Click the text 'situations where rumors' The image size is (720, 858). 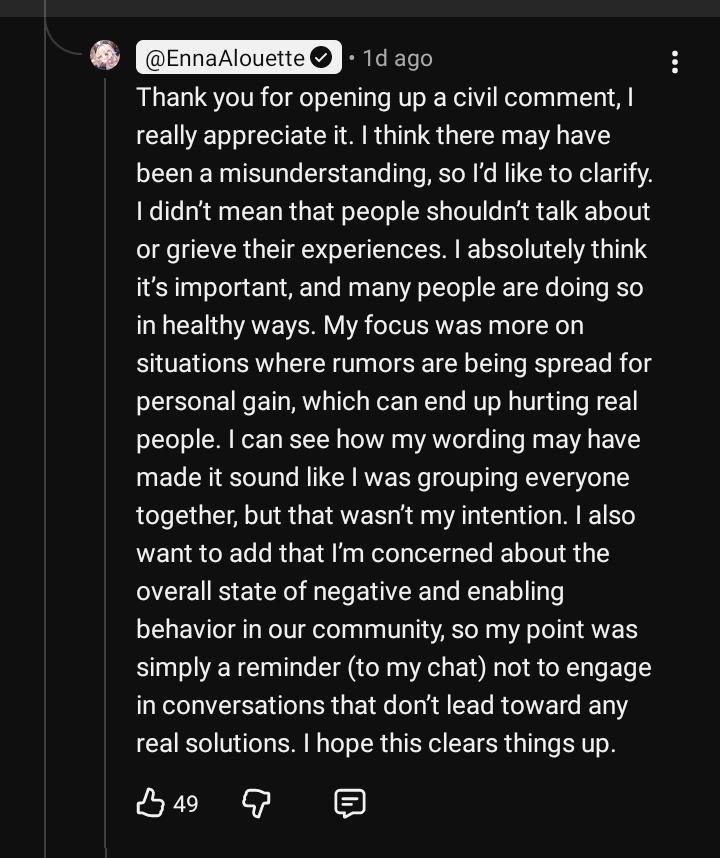[275, 363]
